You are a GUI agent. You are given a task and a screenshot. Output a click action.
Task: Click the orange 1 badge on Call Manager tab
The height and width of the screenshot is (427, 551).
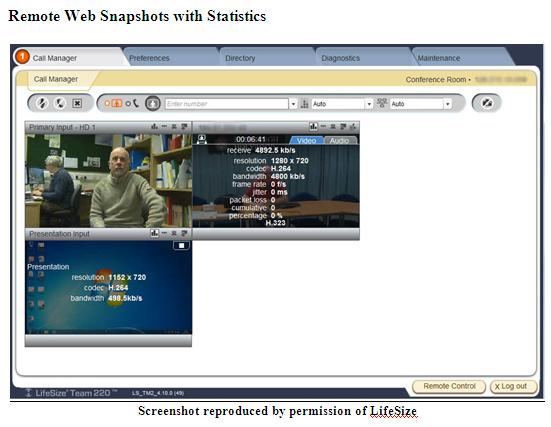coord(22,57)
